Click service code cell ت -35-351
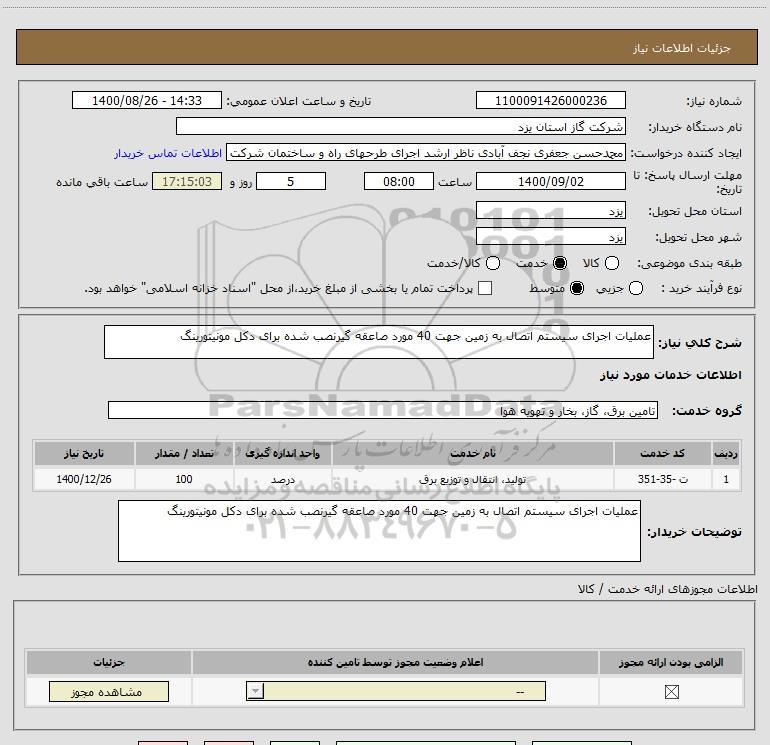This screenshot has width=770, height=745. coord(662,479)
